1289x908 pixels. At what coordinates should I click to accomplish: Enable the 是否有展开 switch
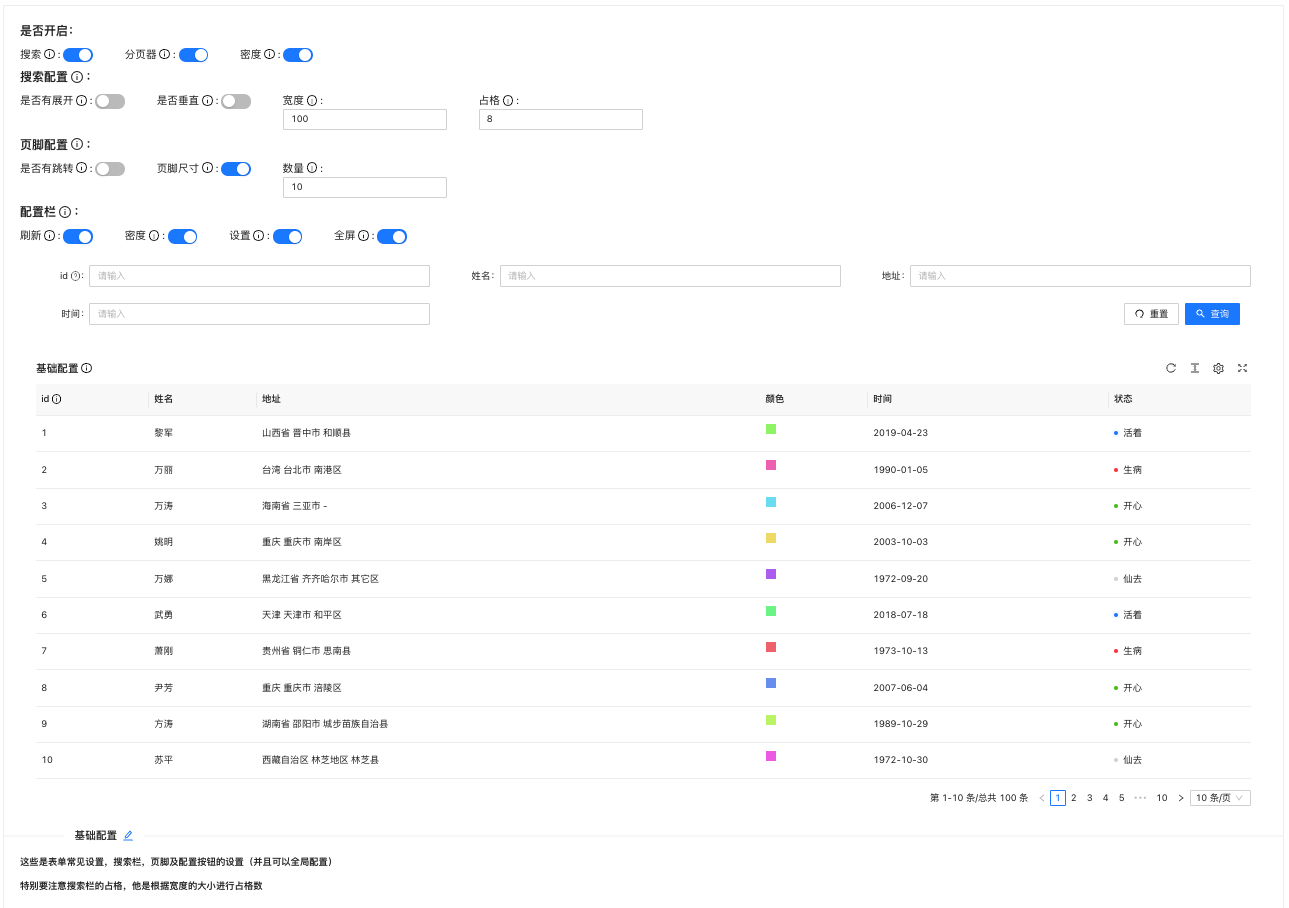(110, 101)
